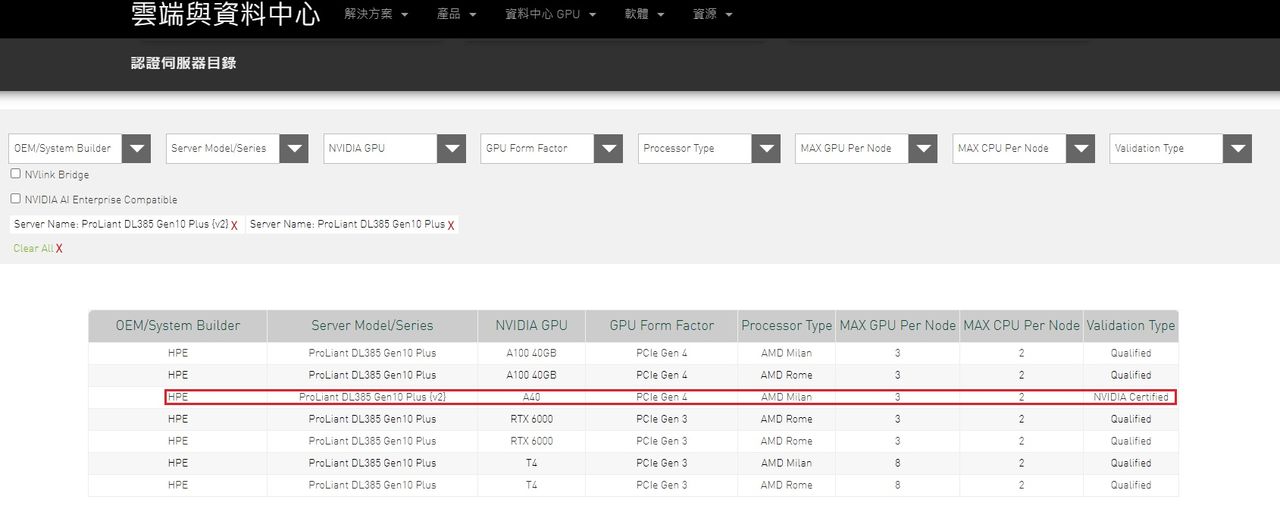Open the 產品 menu
Screen dimensions: 1280x509
pyautogui.click(x=457, y=15)
